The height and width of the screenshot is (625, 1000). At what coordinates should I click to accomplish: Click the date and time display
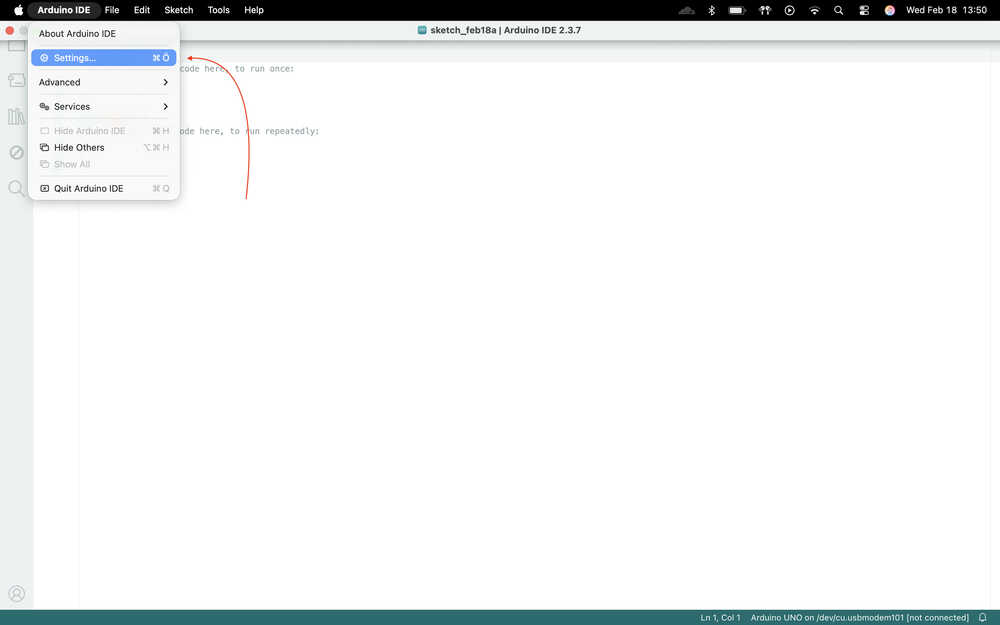point(946,10)
